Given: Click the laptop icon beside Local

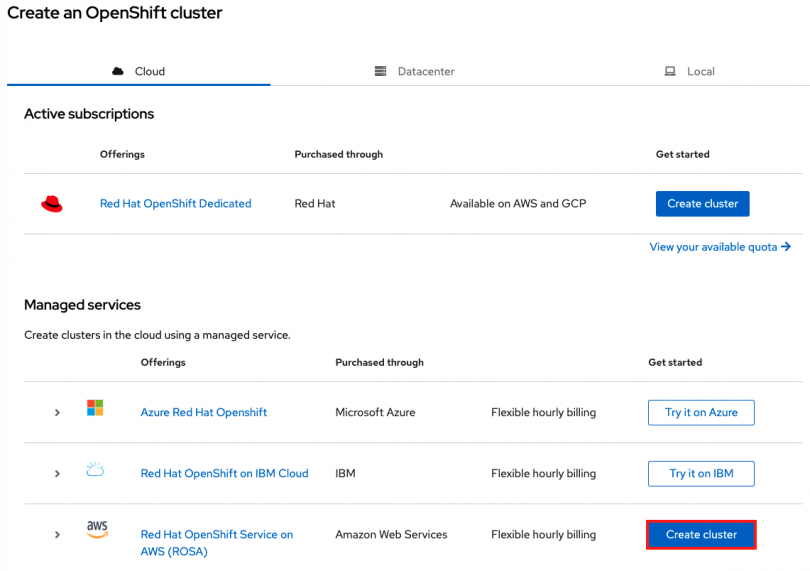Looking at the screenshot, I should click(x=670, y=71).
